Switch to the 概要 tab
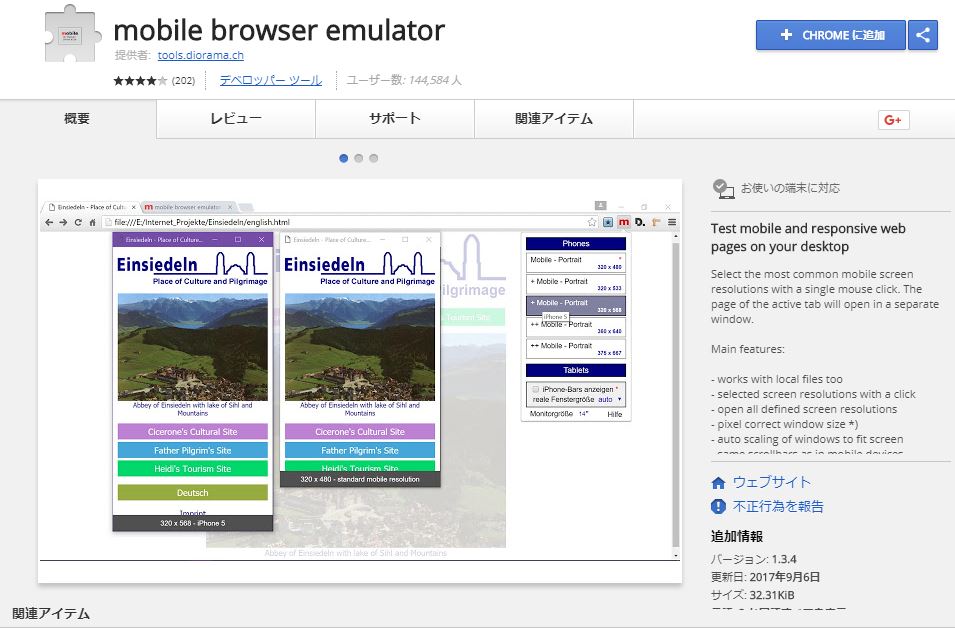This screenshot has width=955, height=628. (77, 118)
